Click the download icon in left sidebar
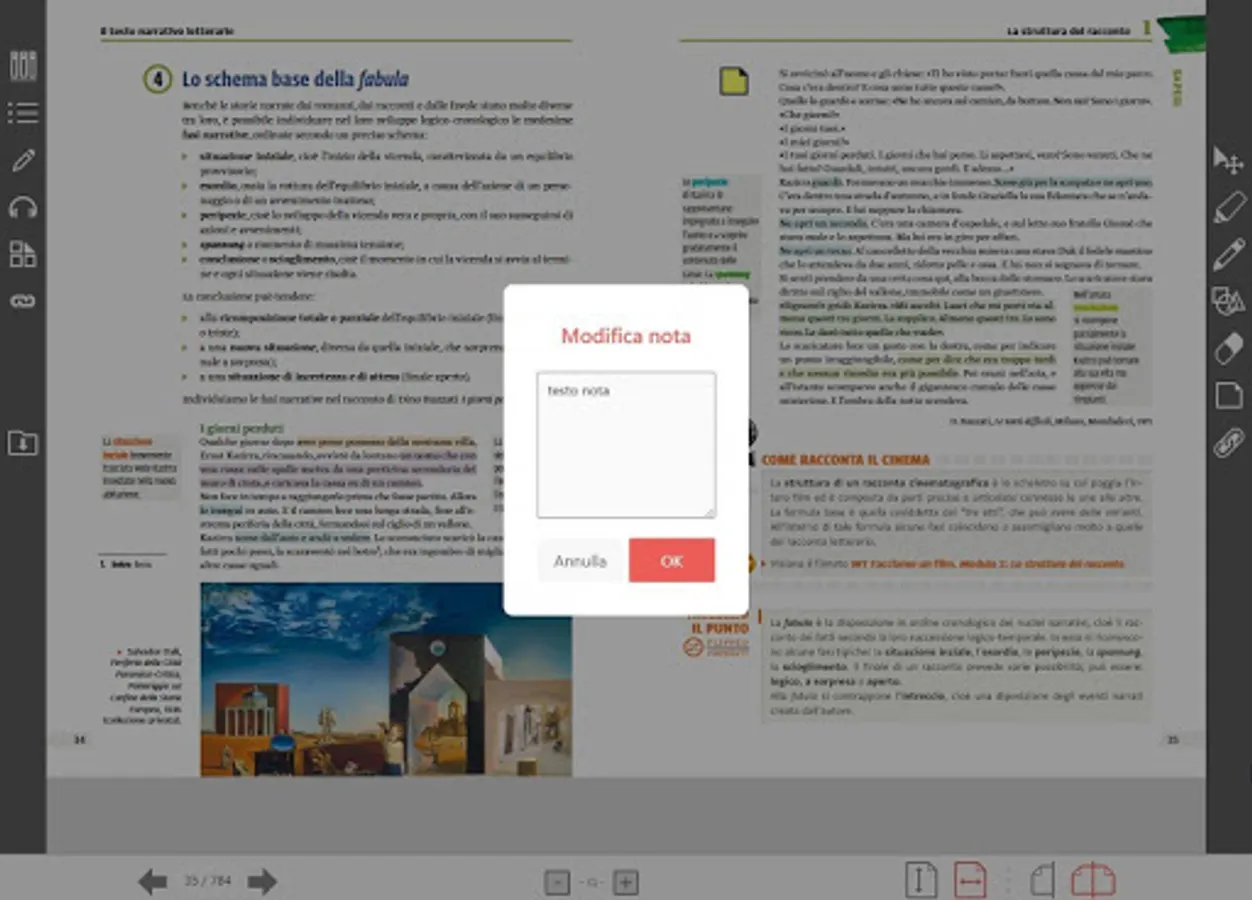 [x=23, y=442]
